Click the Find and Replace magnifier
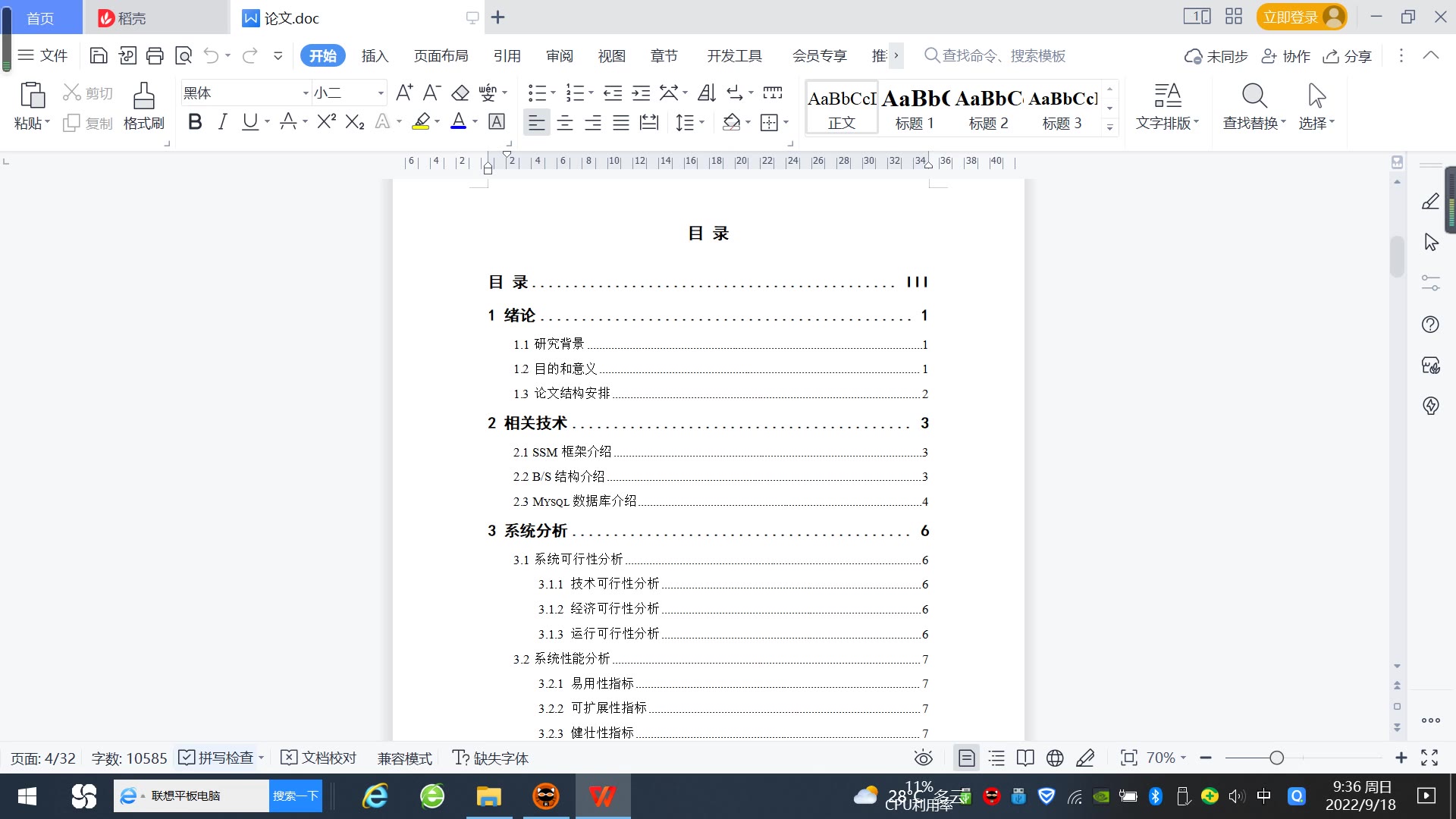This screenshot has width=1456, height=819. (x=1254, y=106)
